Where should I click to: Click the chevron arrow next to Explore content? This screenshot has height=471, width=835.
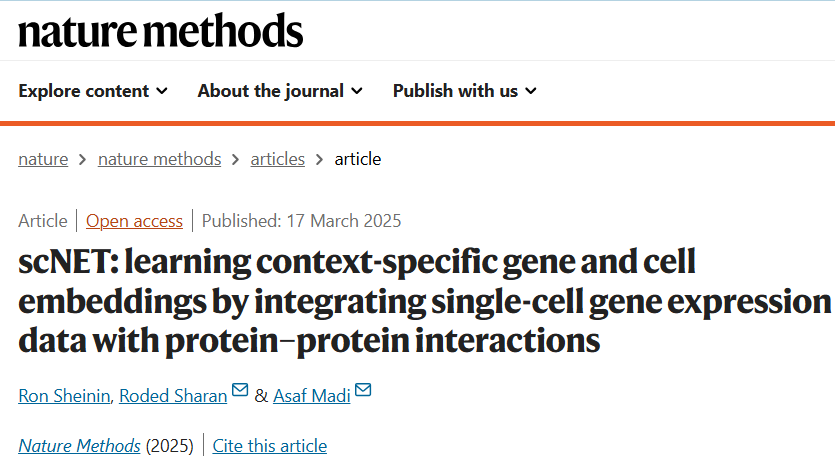(x=161, y=91)
